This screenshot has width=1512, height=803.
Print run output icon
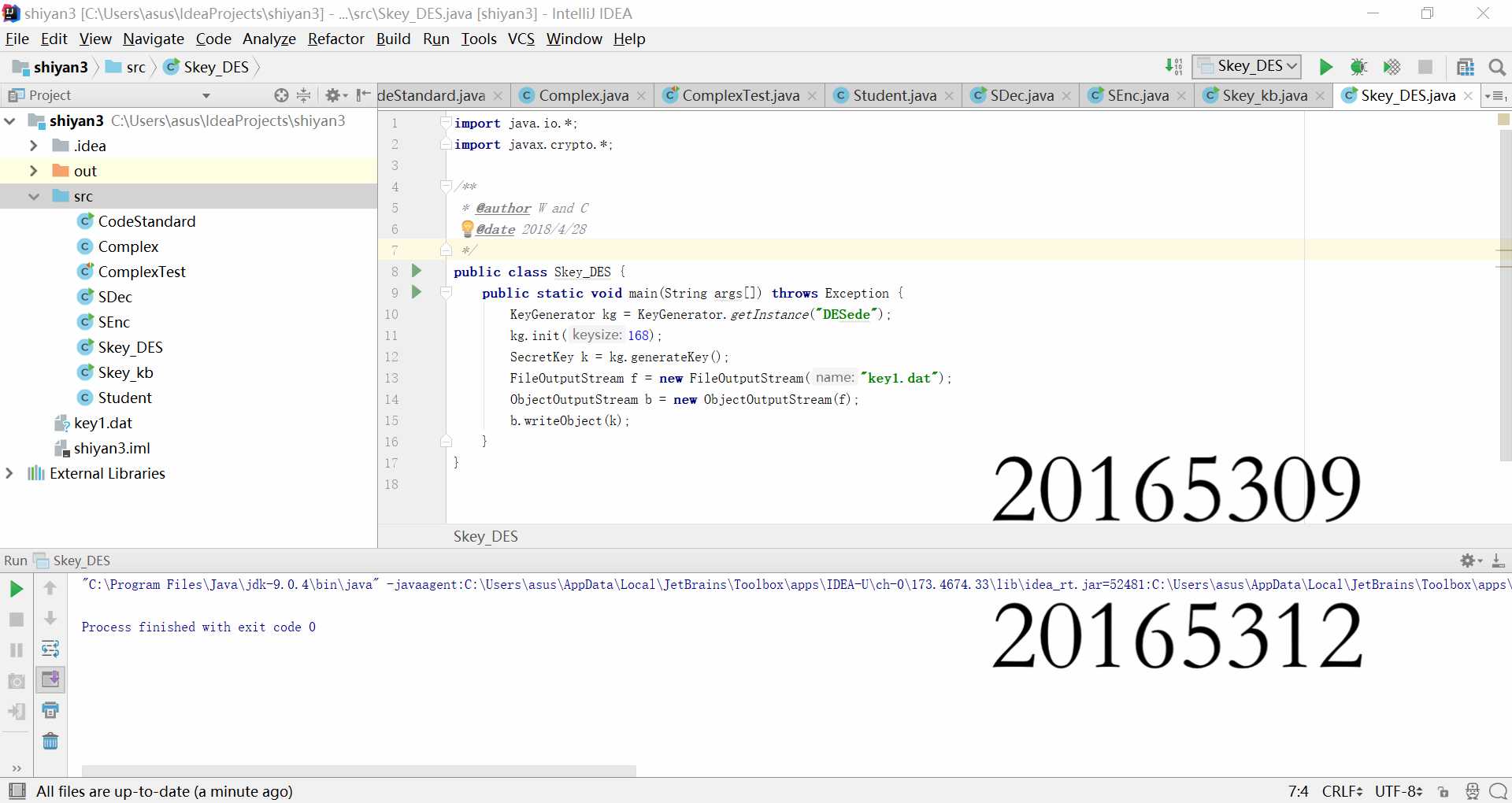(x=50, y=710)
